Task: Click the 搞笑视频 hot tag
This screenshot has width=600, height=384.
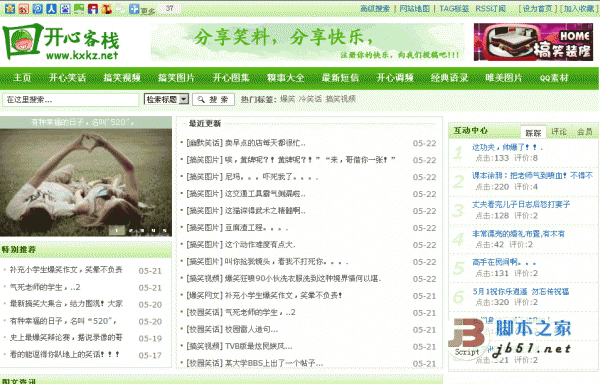Action: pyautogui.click(x=341, y=99)
